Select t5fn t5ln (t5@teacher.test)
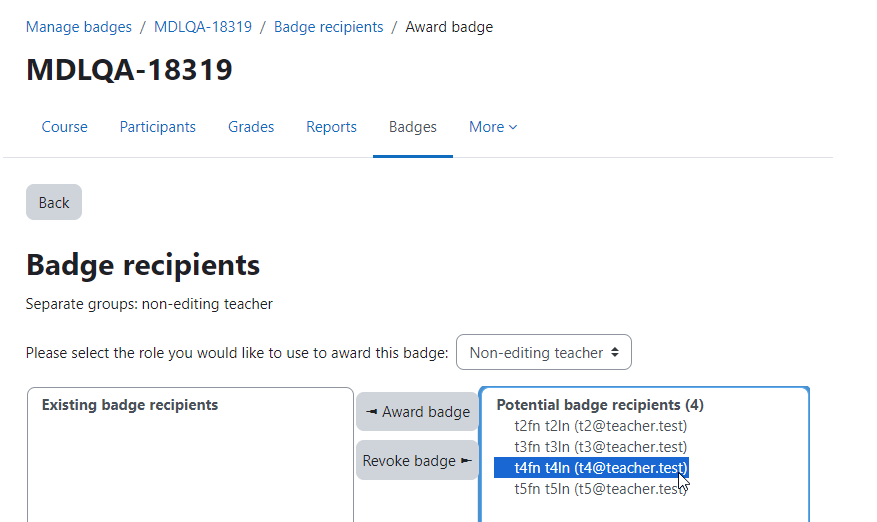The height and width of the screenshot is (522, 877). click(601, 488)
